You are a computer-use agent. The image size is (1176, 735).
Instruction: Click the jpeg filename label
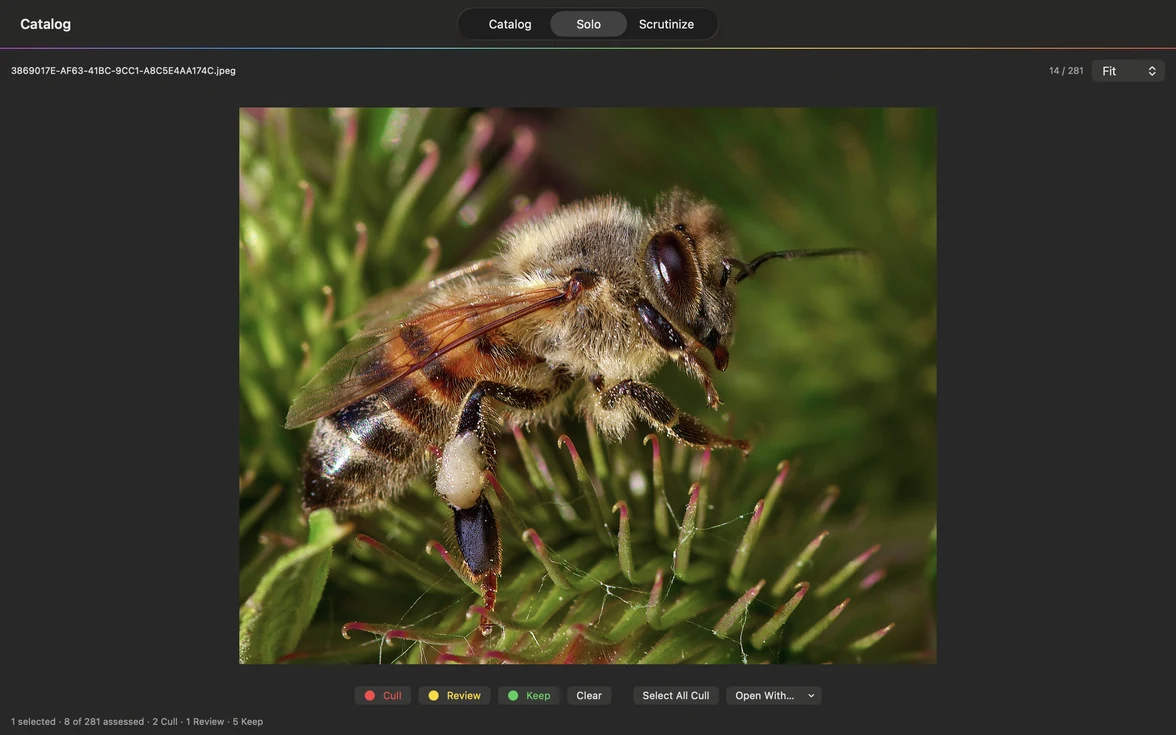(123, 70)
